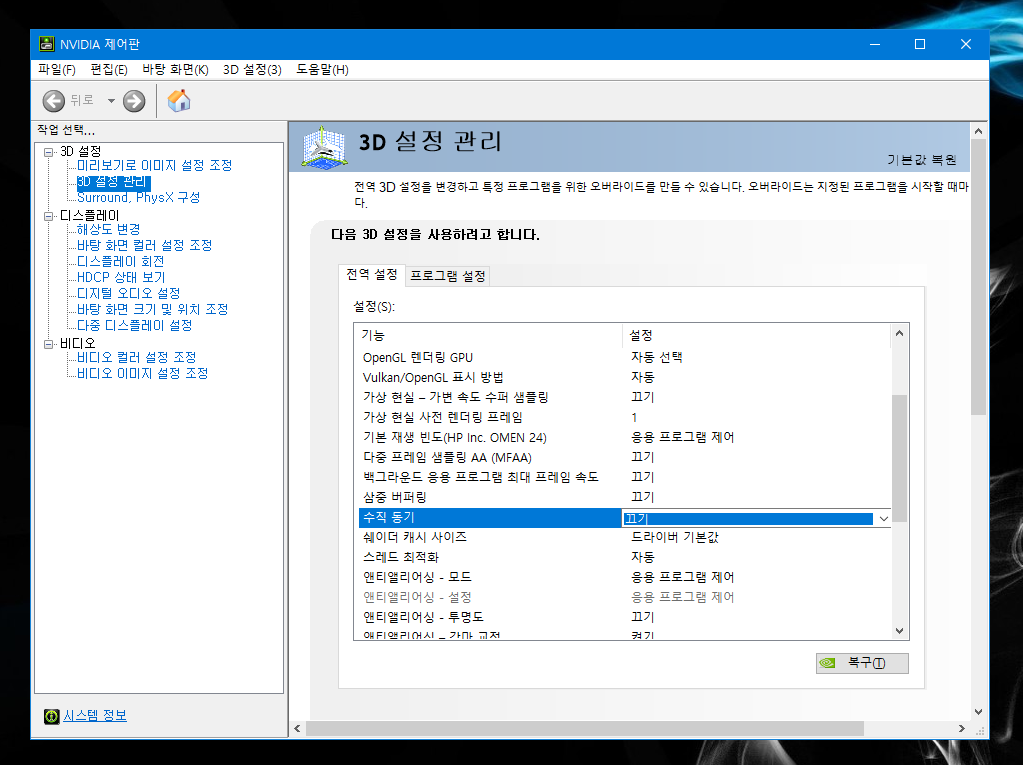Image resolution: width=1023 pixels, height=765 pixels.
Task: Select 미리보기로 이미지 설정 조정
Action: 155,166
